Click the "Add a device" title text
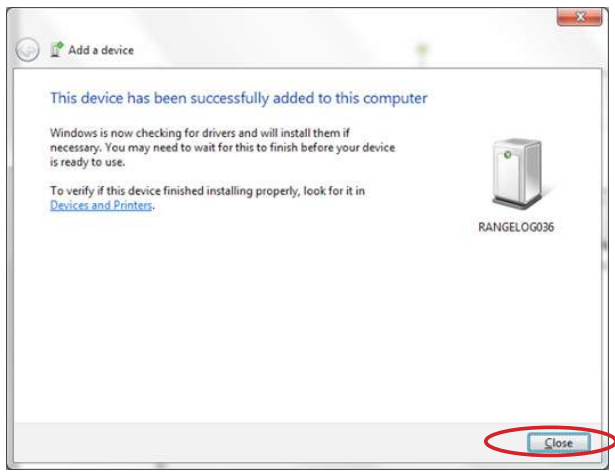The width and height of the screenshot is (615, 474). click(101, 50)
